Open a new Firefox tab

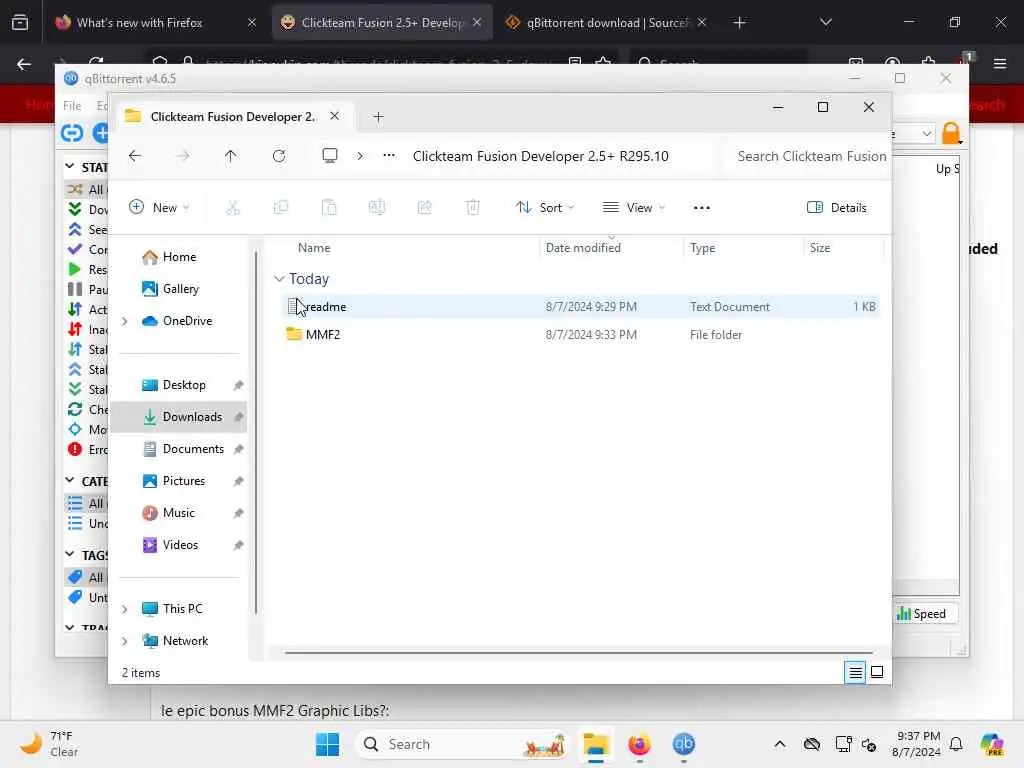[x=739, y=22]
